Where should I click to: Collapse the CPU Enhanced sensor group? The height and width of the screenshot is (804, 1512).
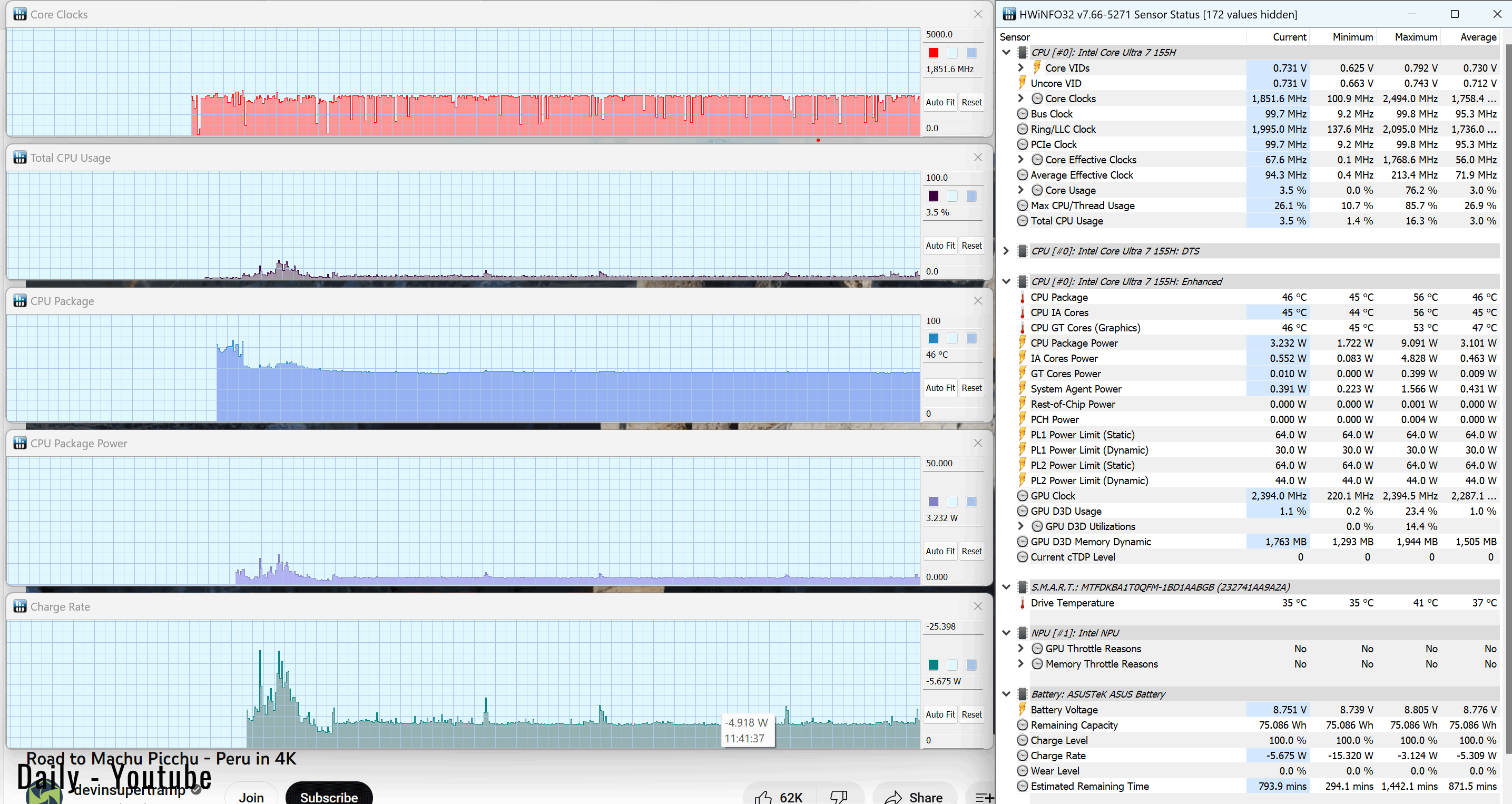point(1006,281)
